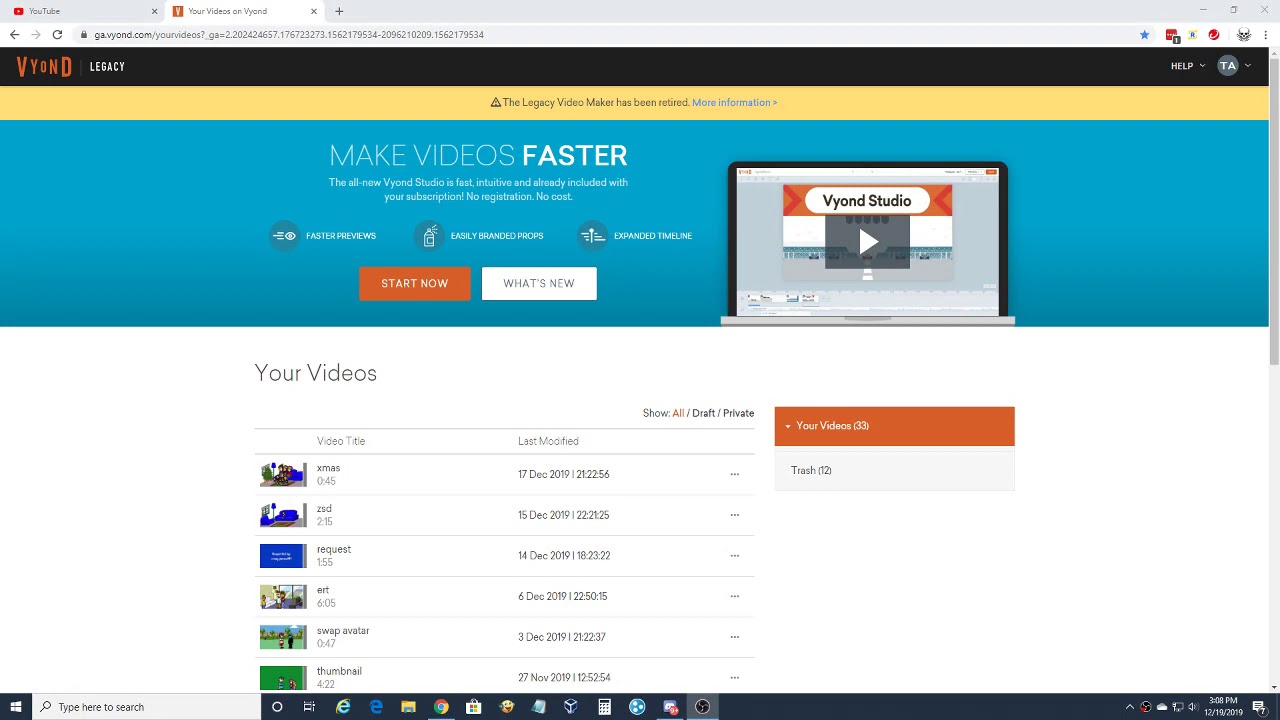
Task: Open options menu for thumbnail video
Action: tap(734, 678)
